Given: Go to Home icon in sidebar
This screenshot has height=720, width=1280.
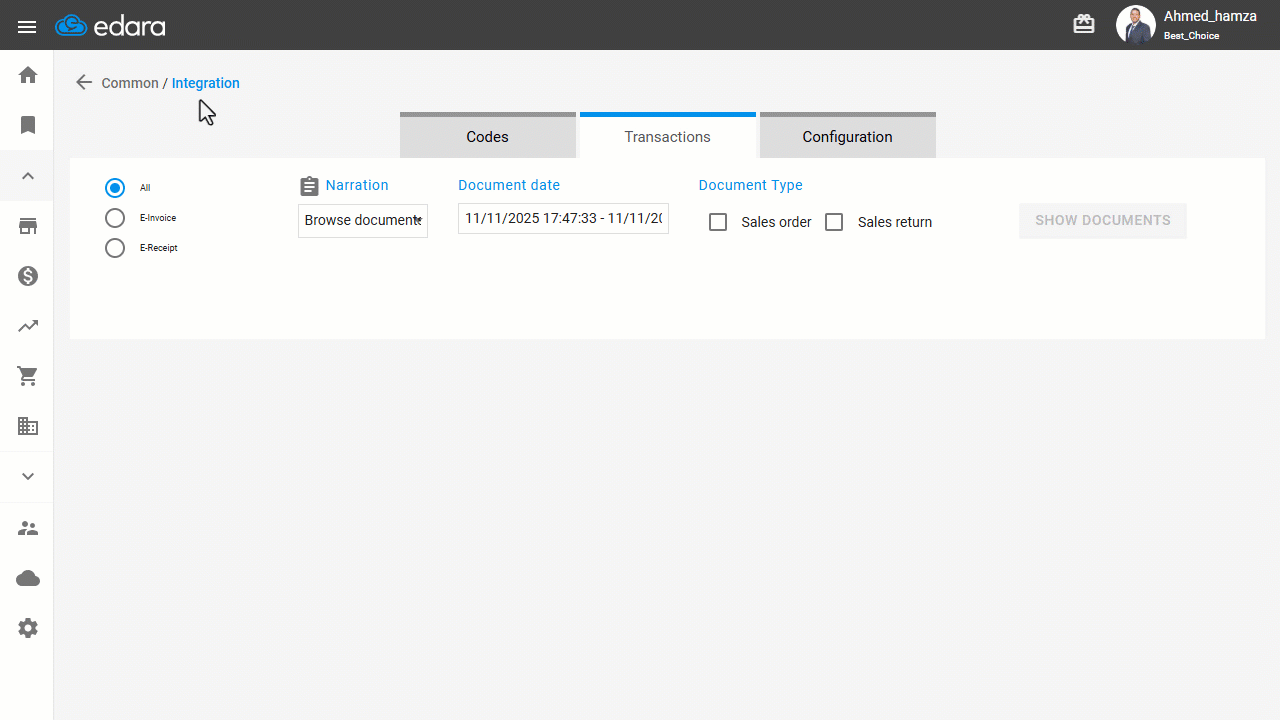Looking at the screenshot, I should (x=28, y=75).
